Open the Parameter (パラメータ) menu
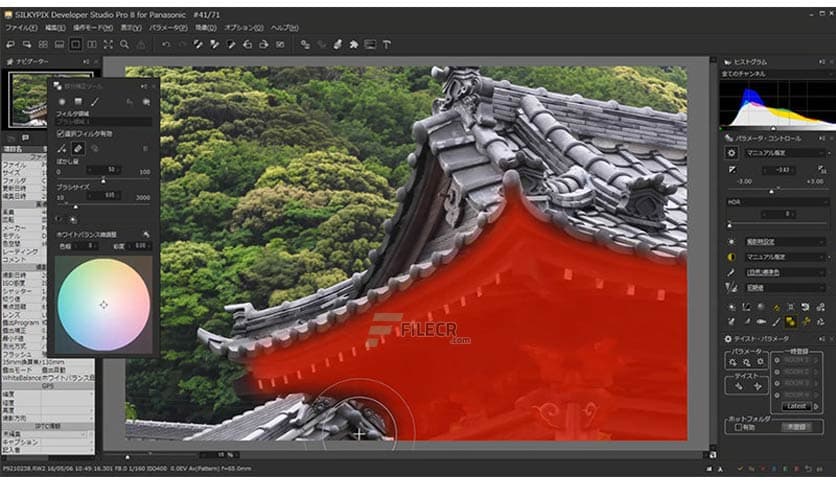 168,28
